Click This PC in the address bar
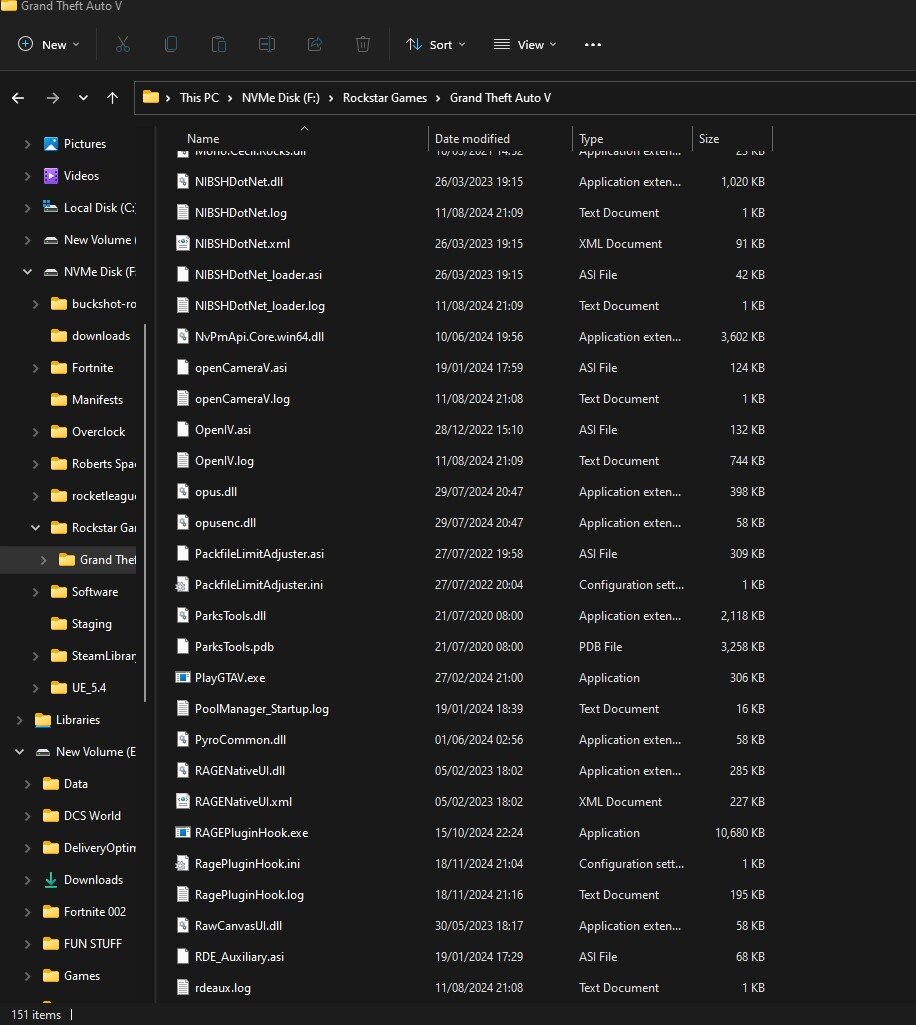Viewport: 916px width, 1025px height. pos(199,98)
